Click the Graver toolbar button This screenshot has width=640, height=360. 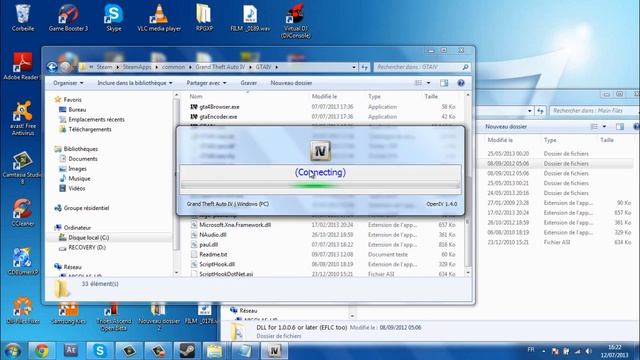click(x=249, y=83)
